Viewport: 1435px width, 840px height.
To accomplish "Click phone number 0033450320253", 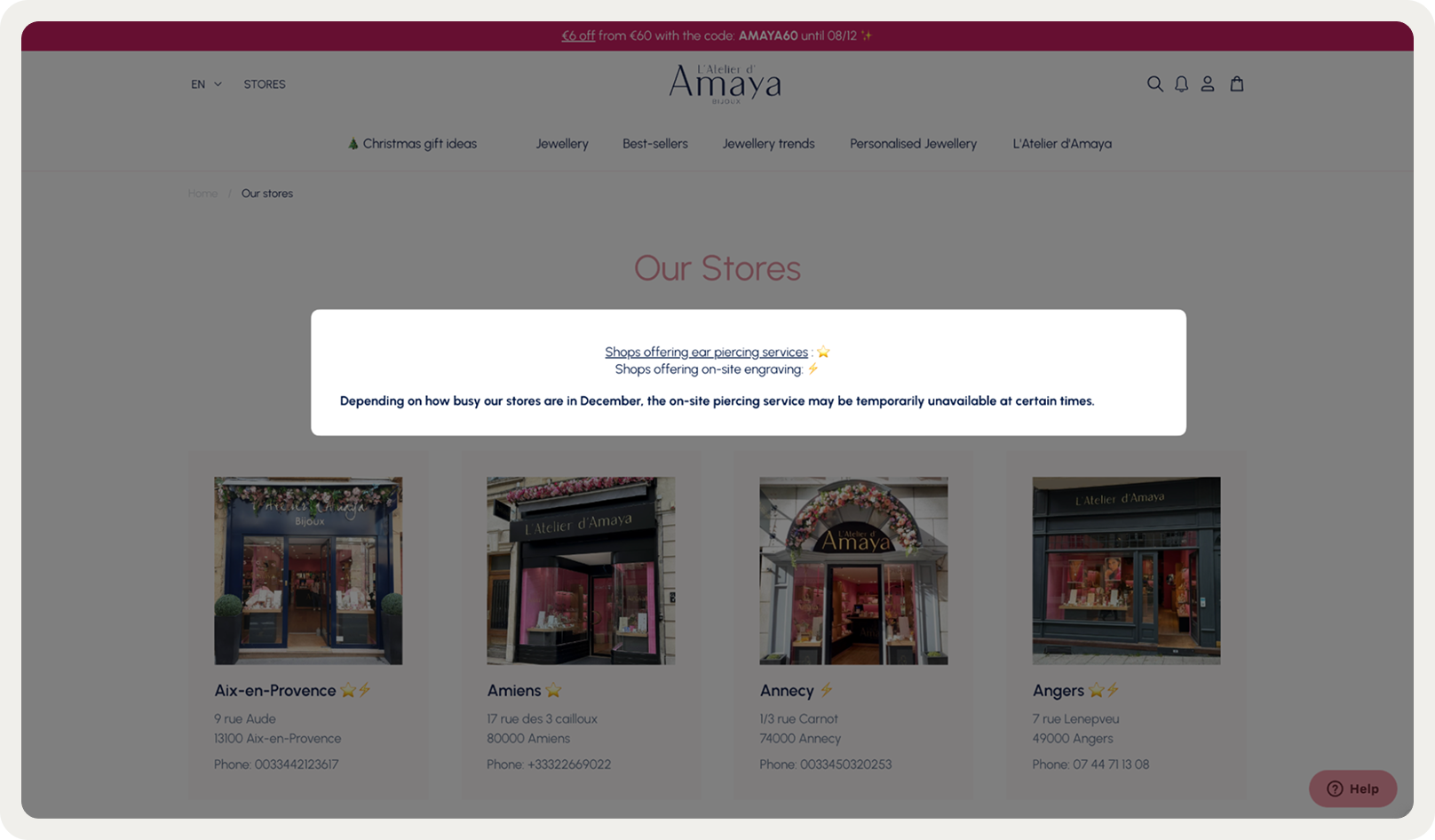I will tap(845, 765).
